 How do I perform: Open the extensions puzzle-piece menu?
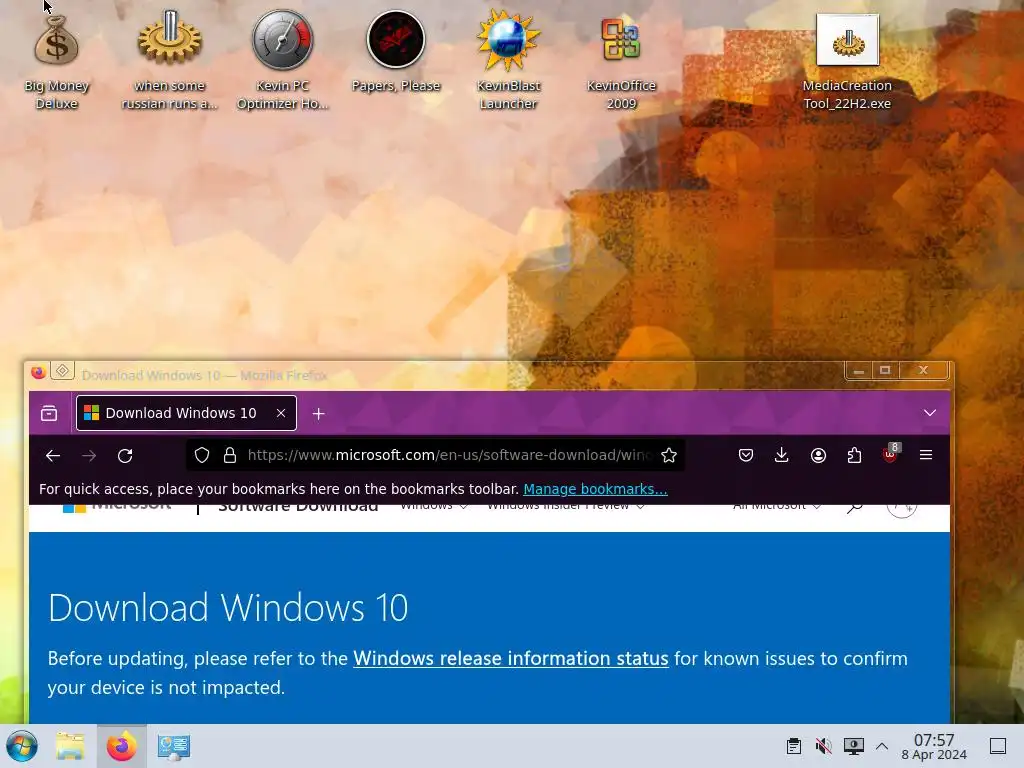(x=854, y=455)
